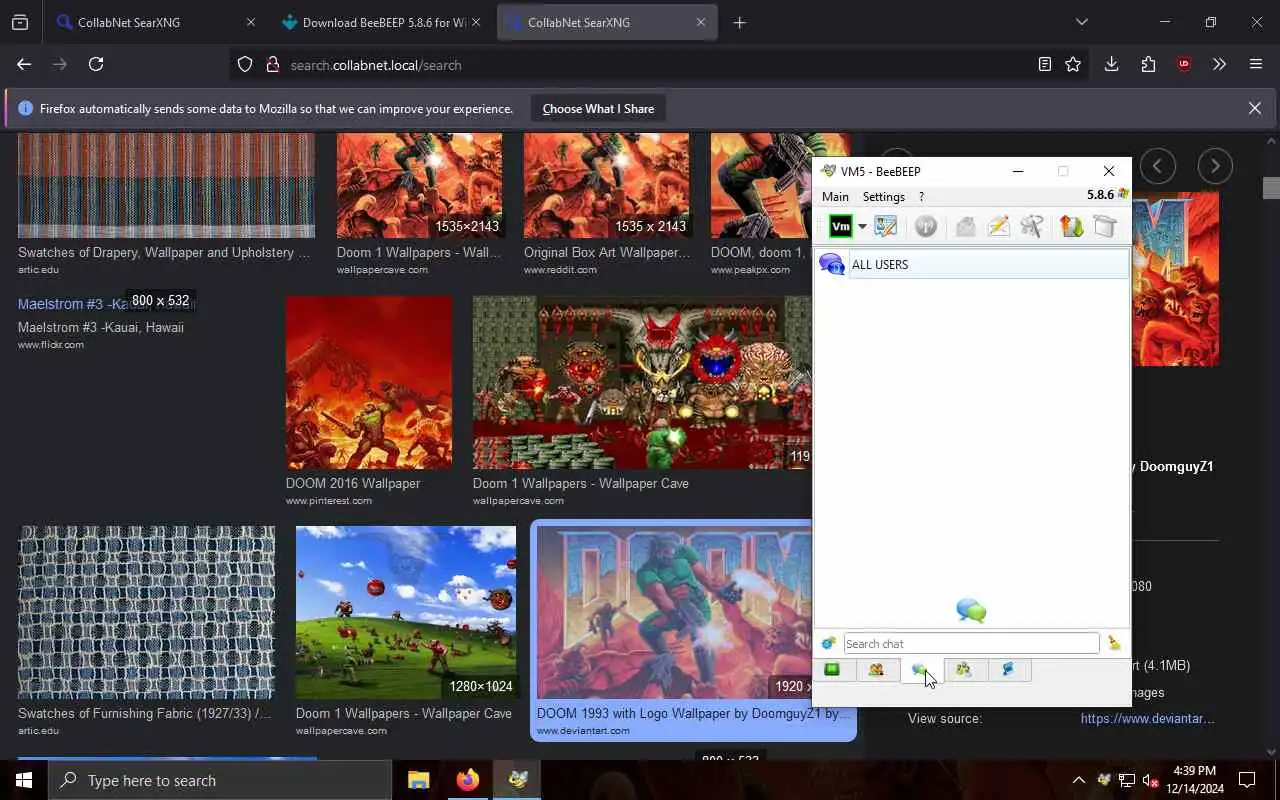Click the list all tabs chevron in Firefox
This screenshot has width=1280, height=800.
1081,22
